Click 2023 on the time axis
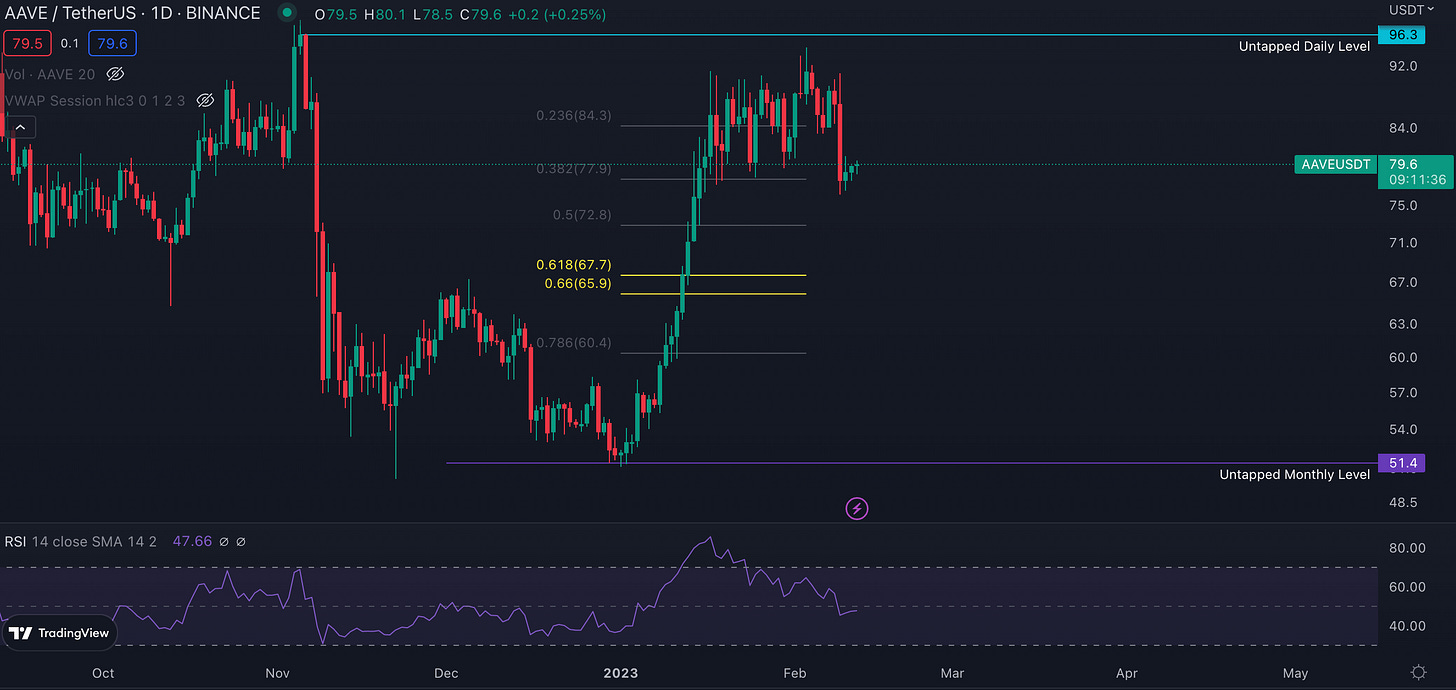Image resolution: width=1456 pixels, height=690 pixels. pyautogui.click(x=620, y=673)
